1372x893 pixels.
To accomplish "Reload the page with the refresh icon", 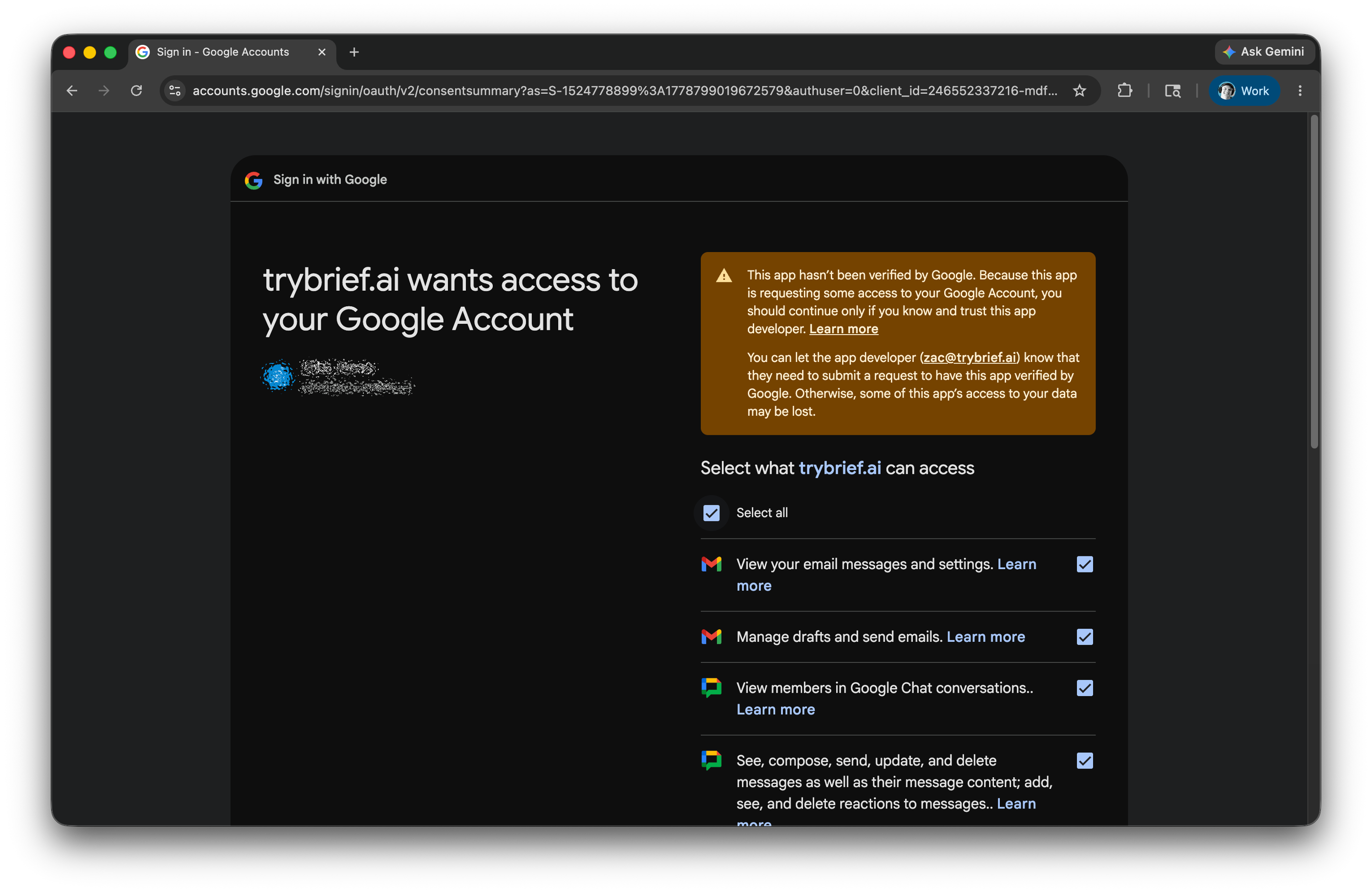I will coord(137,90).
